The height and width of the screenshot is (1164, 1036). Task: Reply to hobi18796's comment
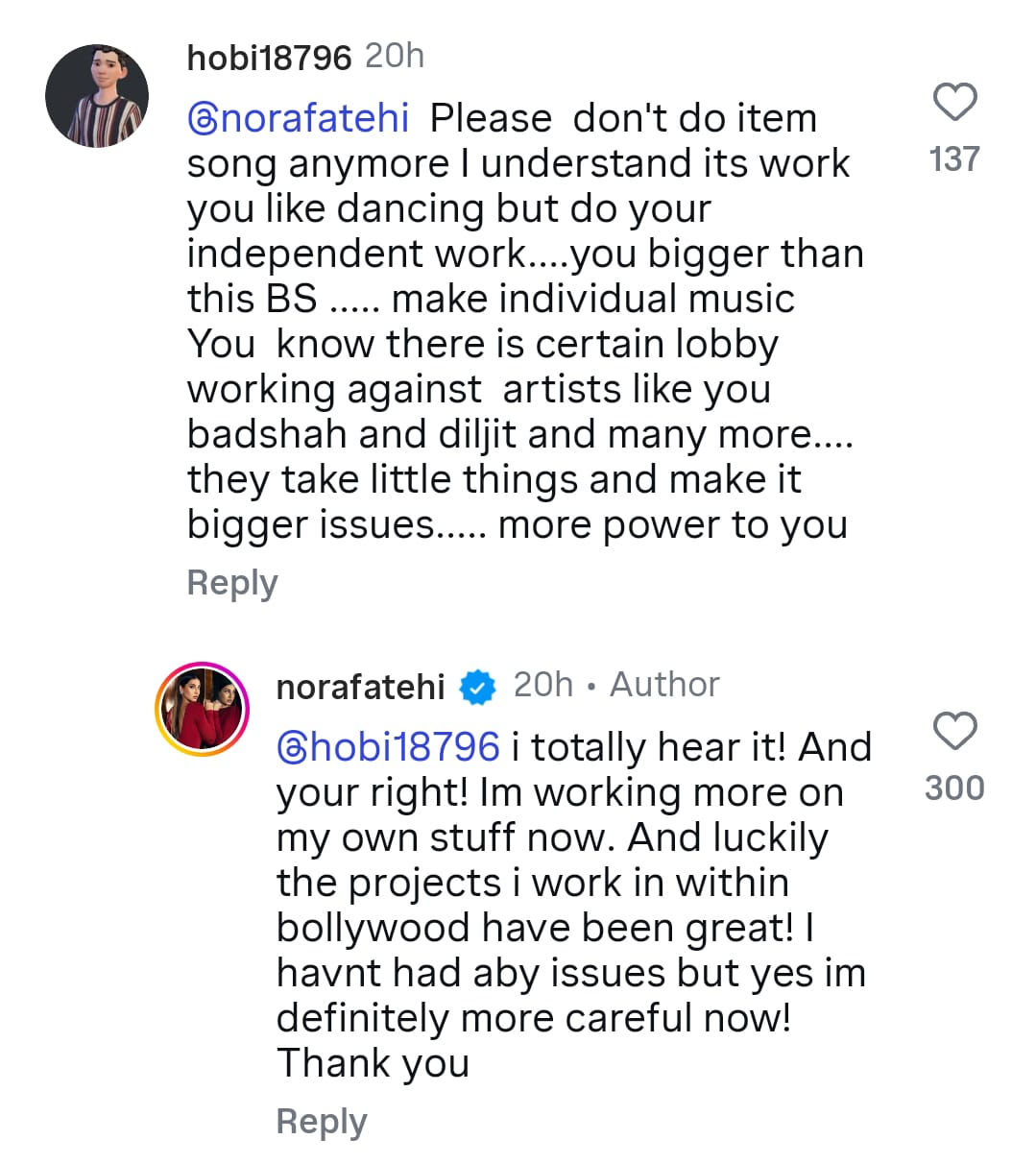(231, 582)
